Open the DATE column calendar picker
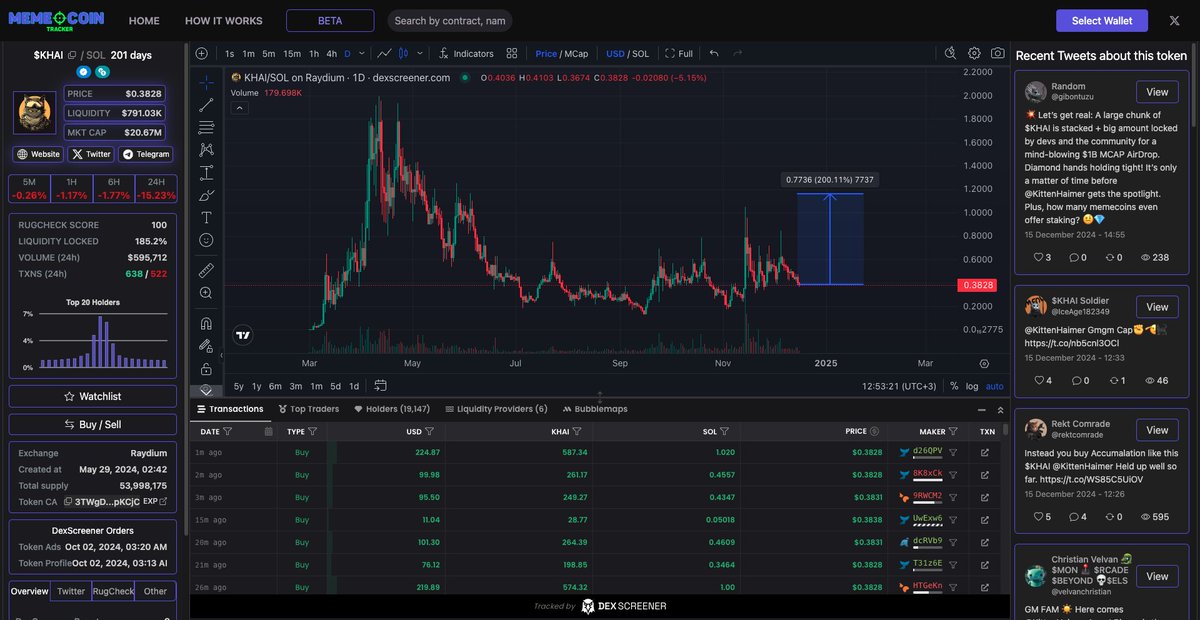Viewport: 1200px width, 620px height. [268, 432]
